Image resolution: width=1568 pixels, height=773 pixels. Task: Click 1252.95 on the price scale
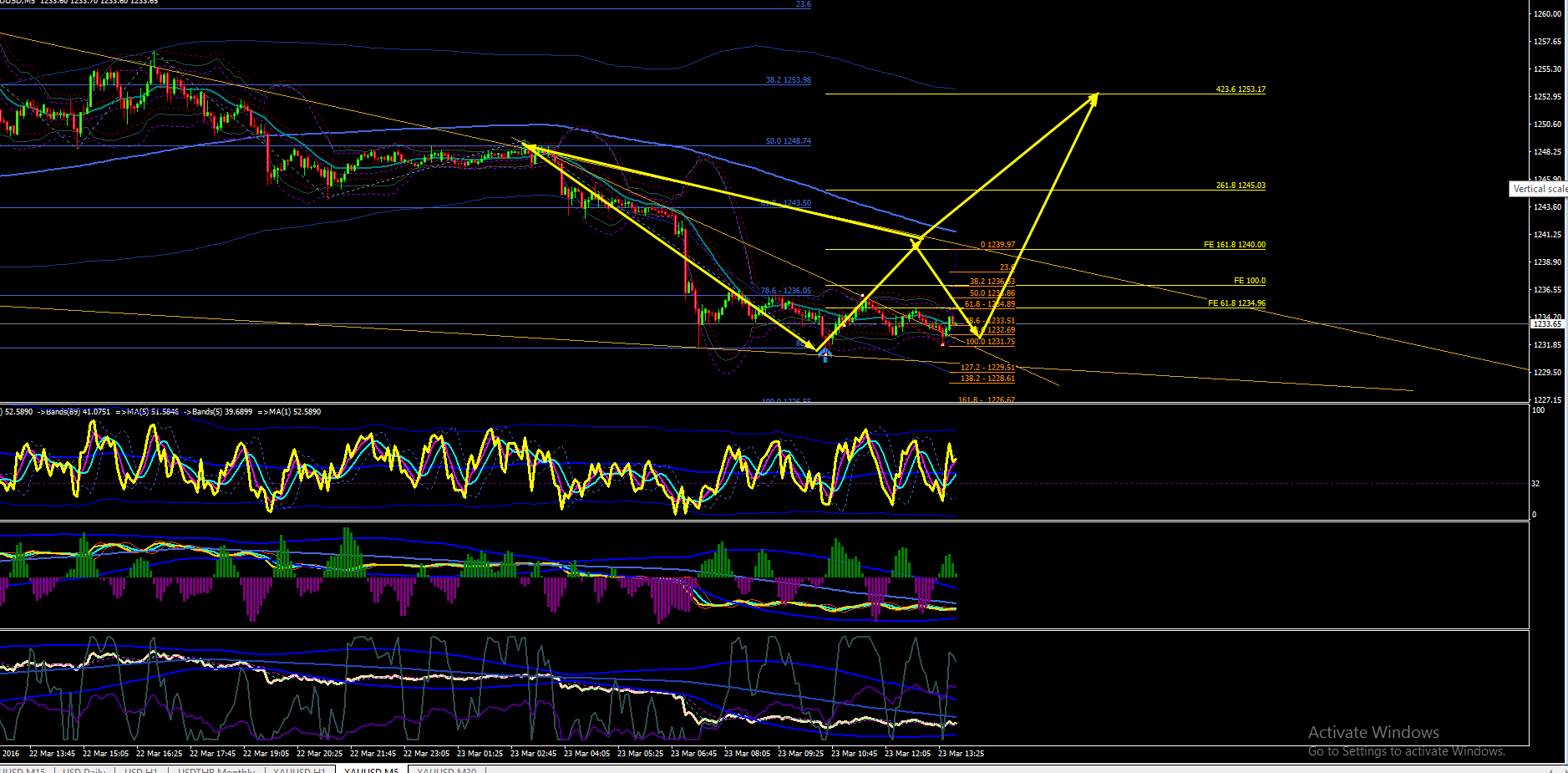(x=1547, y=97)
